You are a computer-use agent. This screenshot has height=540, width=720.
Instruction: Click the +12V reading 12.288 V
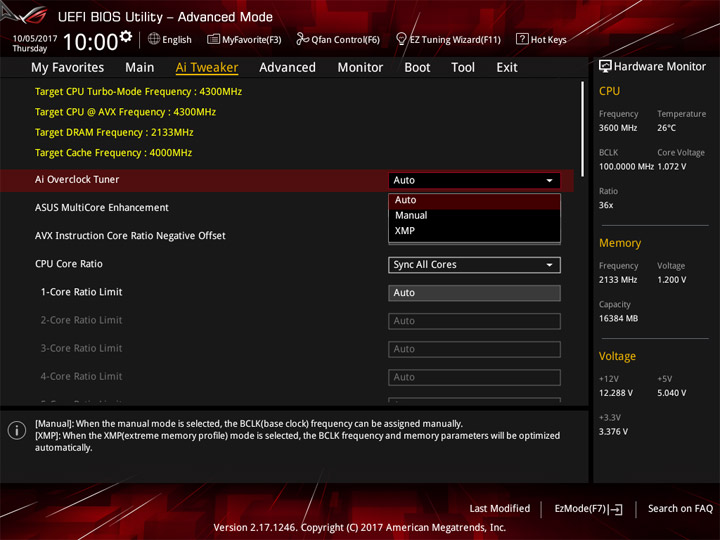(x=616, y=393)
